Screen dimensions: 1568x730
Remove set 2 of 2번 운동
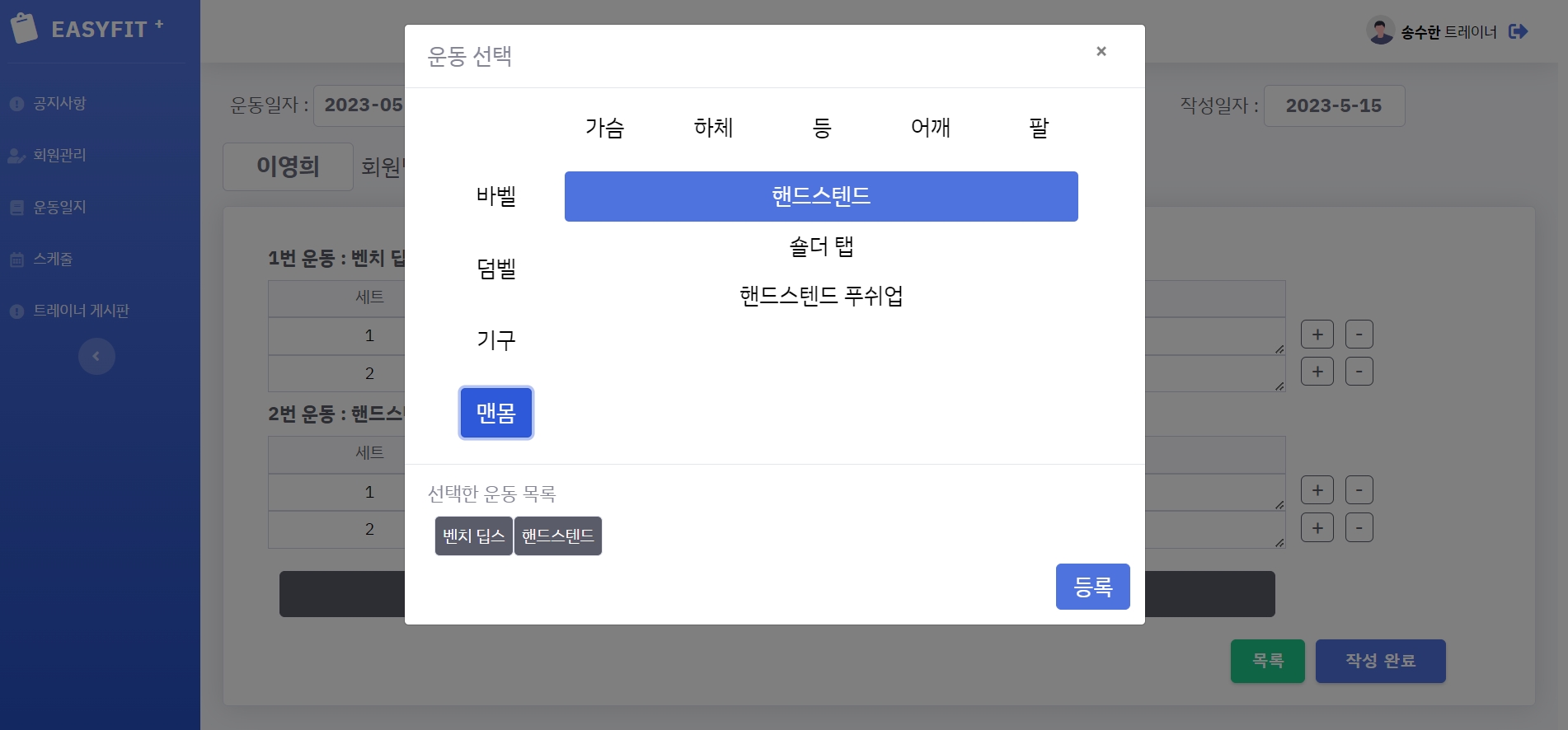pos(1359,527)
